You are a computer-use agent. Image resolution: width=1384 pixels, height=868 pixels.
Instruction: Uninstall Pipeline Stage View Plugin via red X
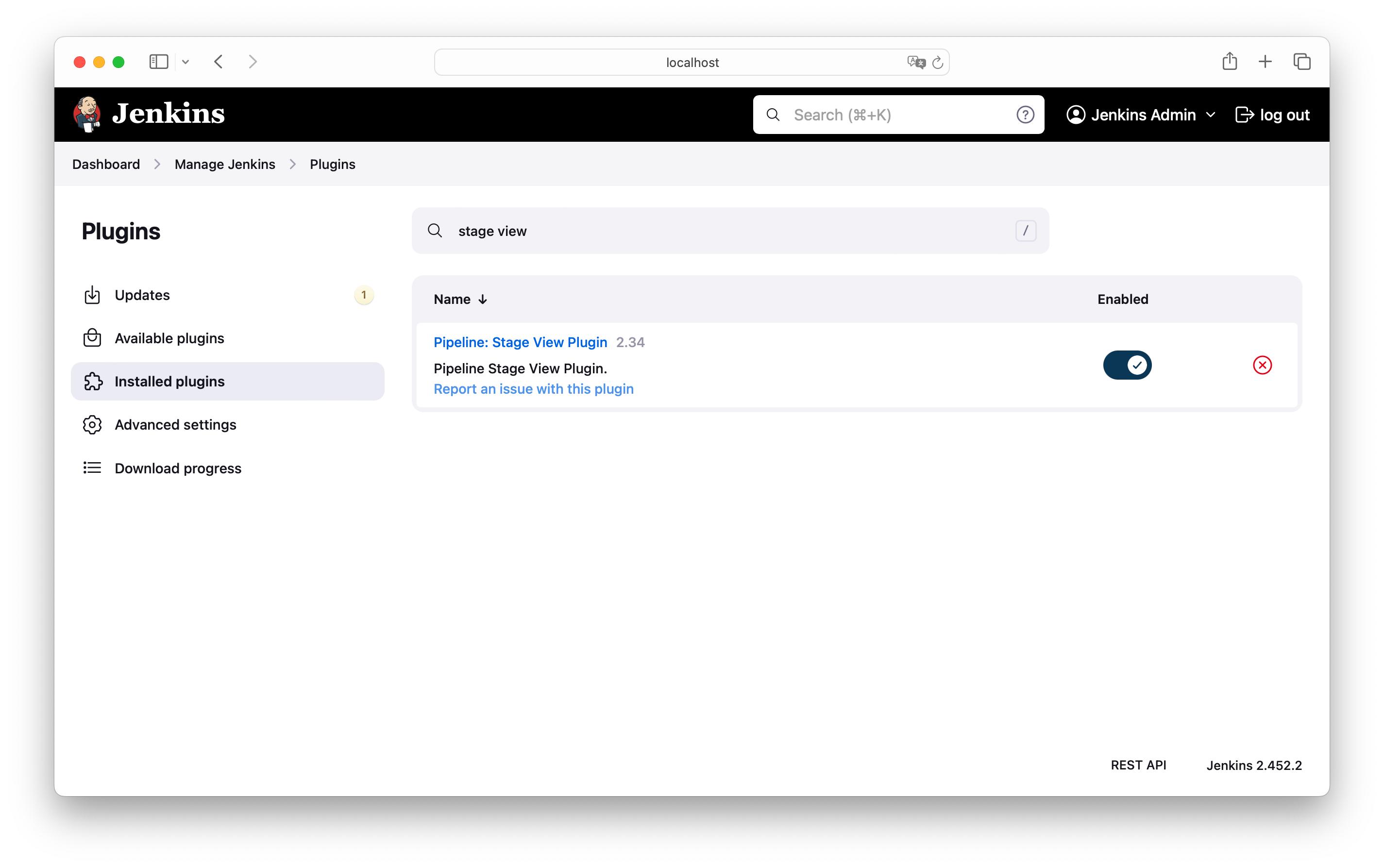pyautogui.click(x=1262, y=365)
